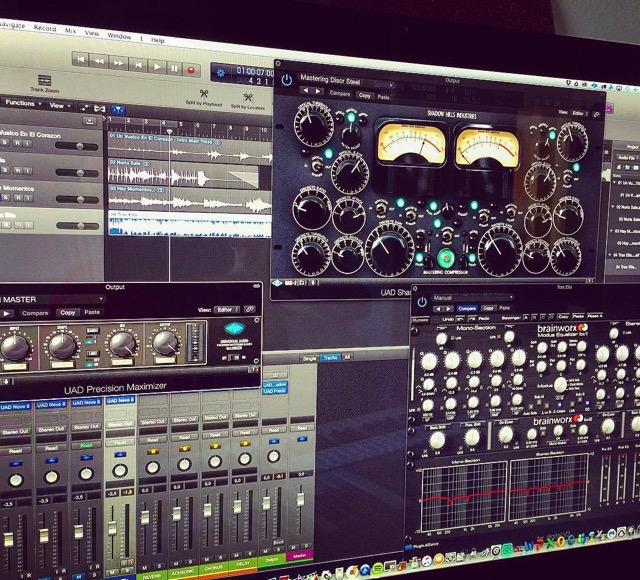Click the Master channel volume fader
Image resolution: width=640 pixels, height=580 pixels.
pos(300,499)
